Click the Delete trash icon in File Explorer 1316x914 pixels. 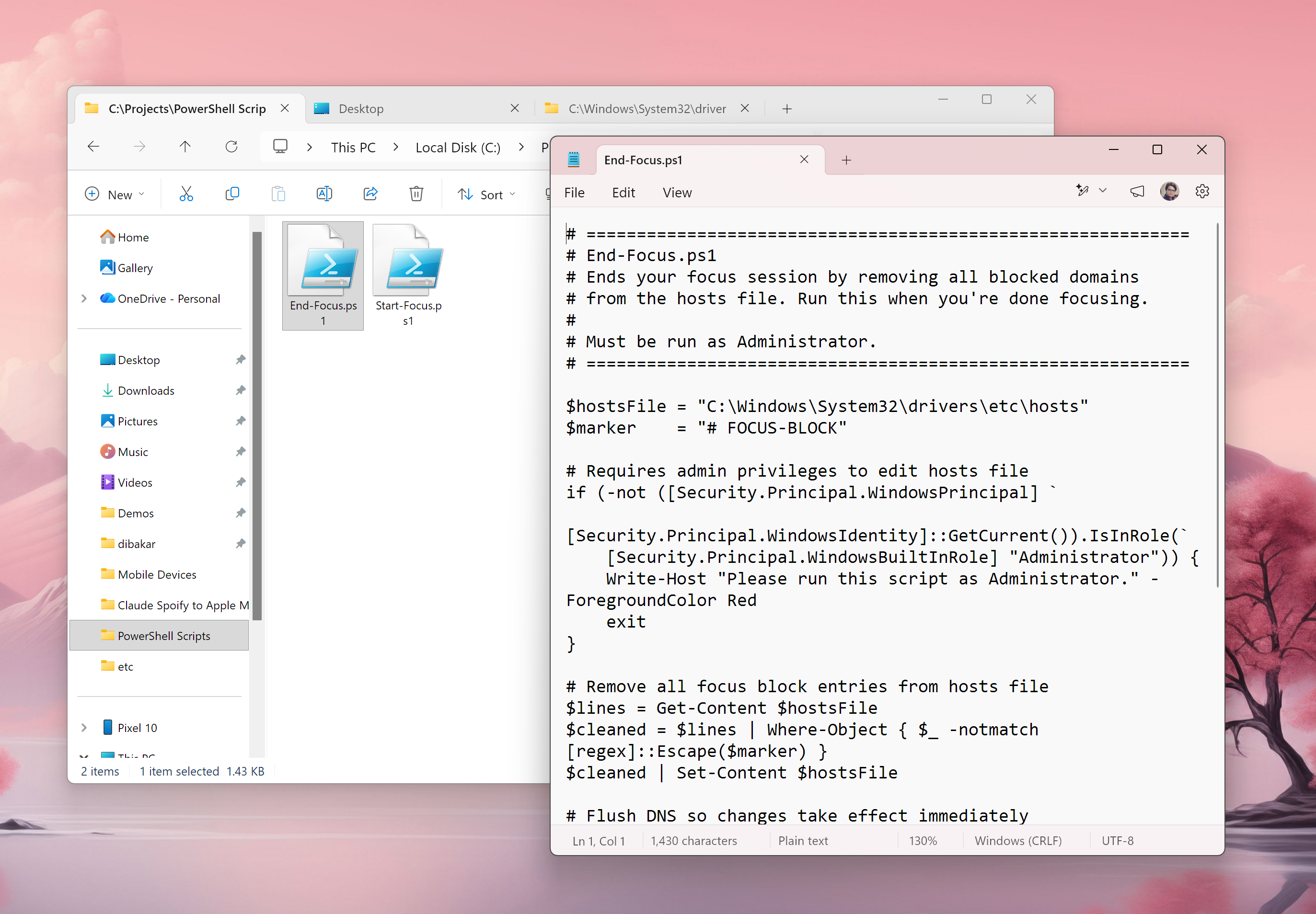click(416, 194)
